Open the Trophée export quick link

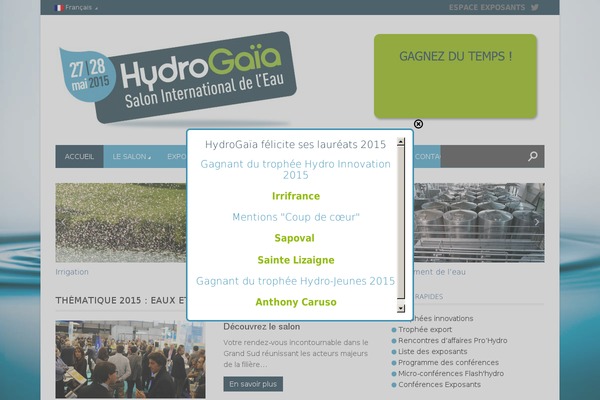pos(425,330)
